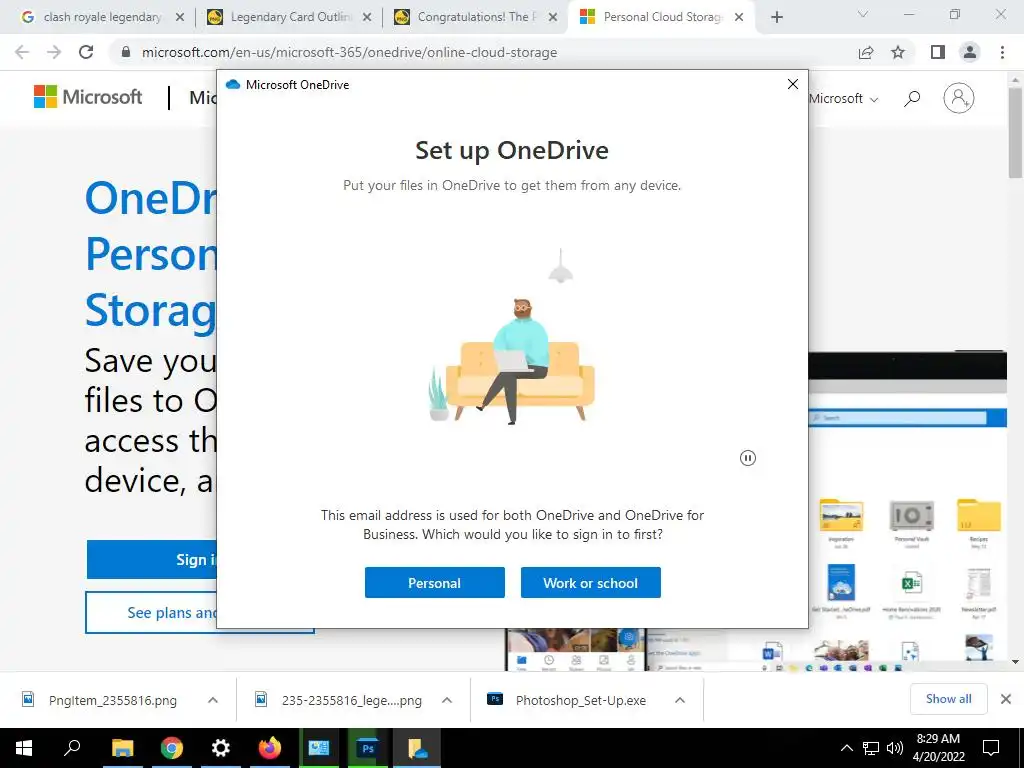Expand options for PngItem_2355816.png download
The height and width of the screenshot is (768, 1024).
[213, 700]
